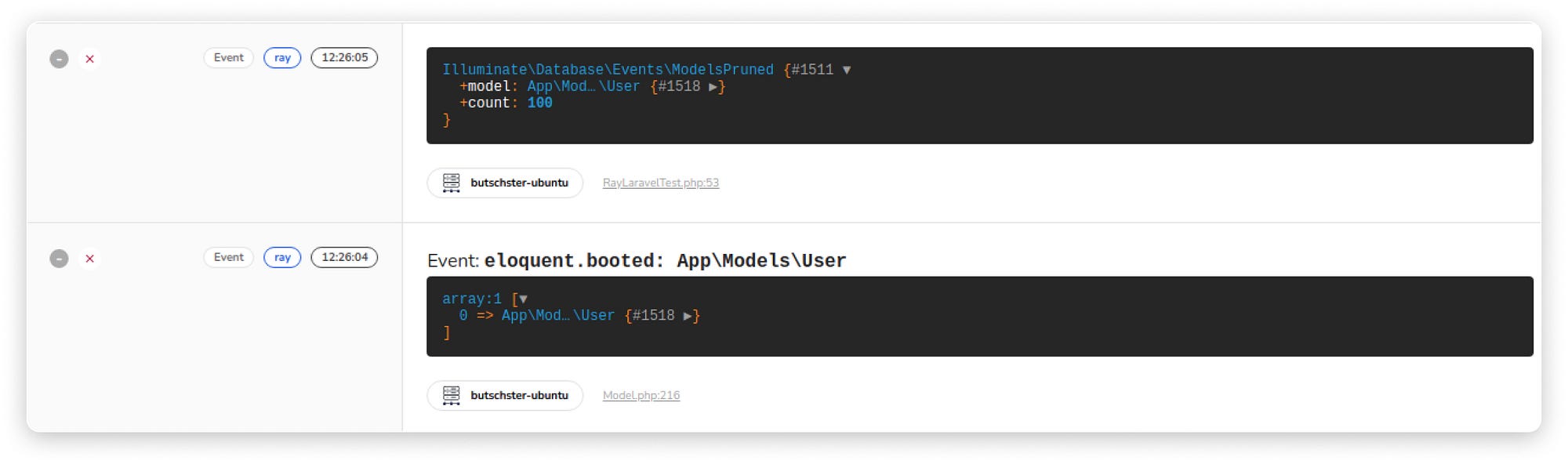This screenshot has height=464, width=1568.
Task: Click the +count value 100
Action: [x=539, y=103]
